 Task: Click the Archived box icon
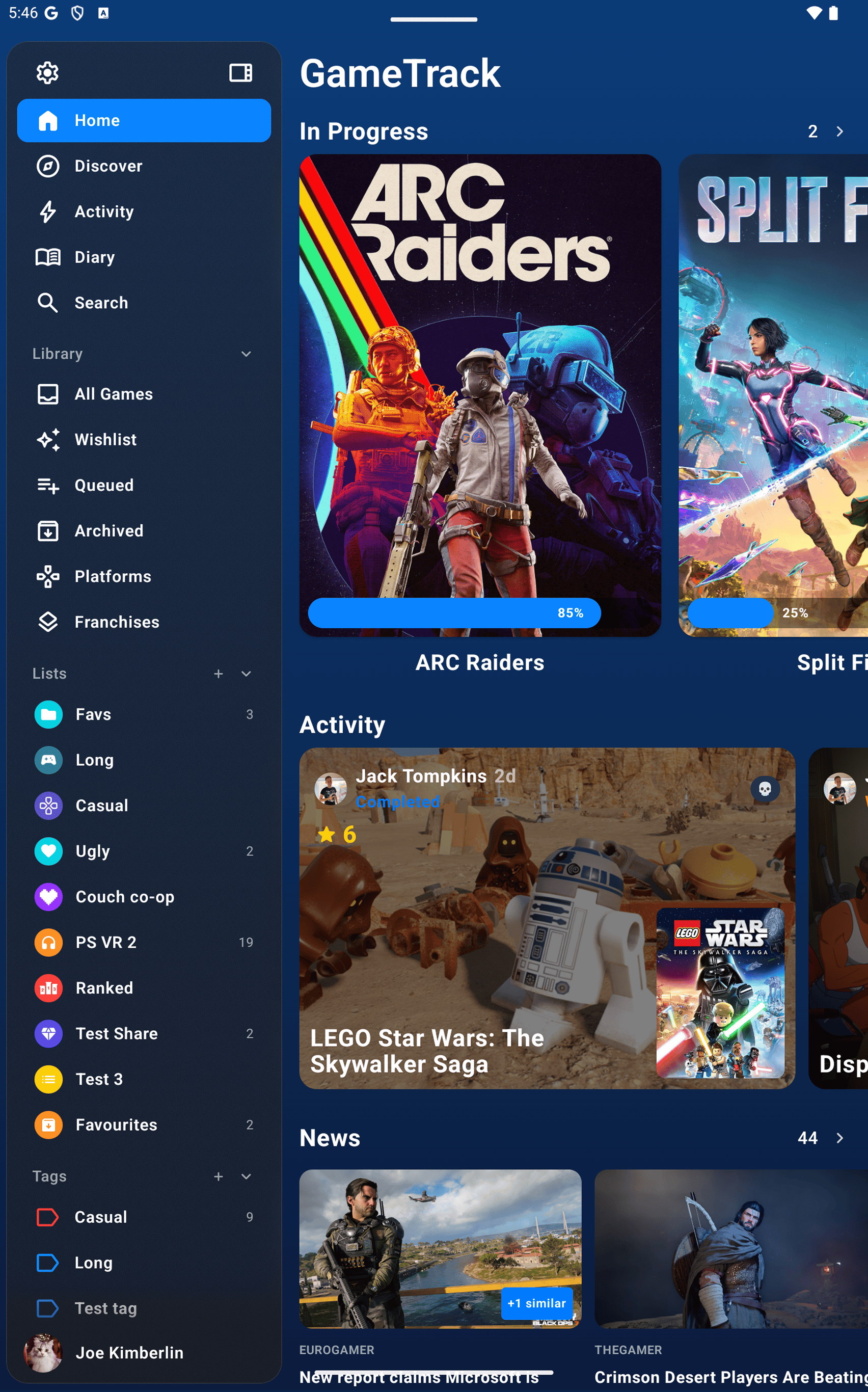coord(48,530)
